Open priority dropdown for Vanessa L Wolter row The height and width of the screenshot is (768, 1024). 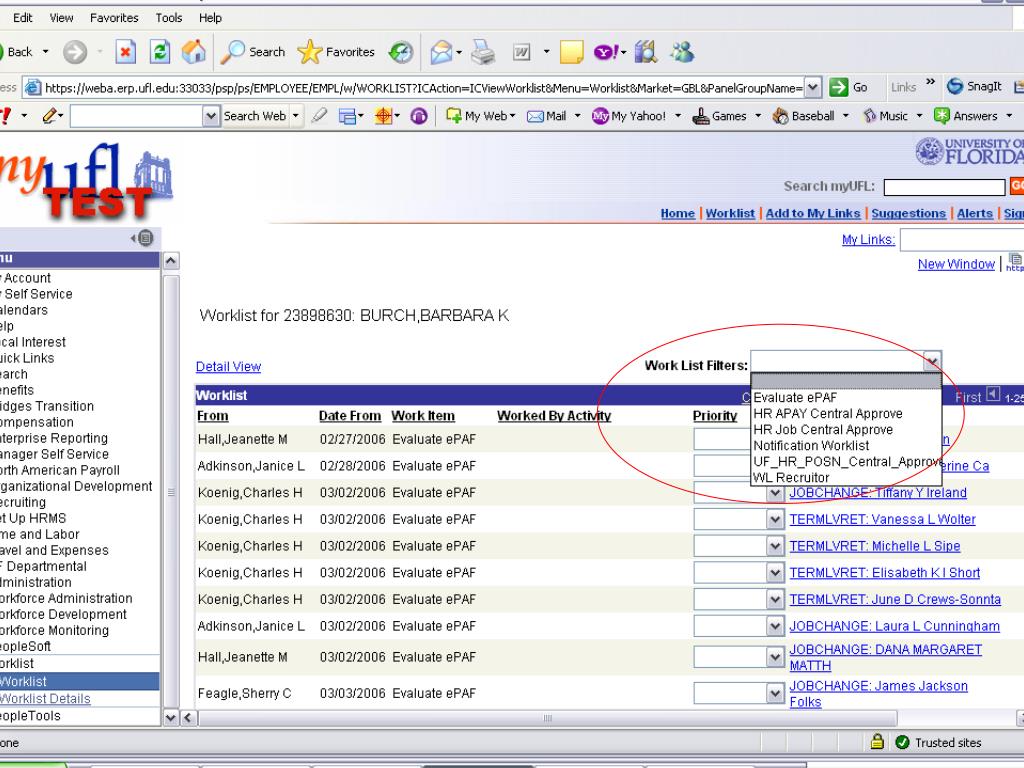pos(775,519)
